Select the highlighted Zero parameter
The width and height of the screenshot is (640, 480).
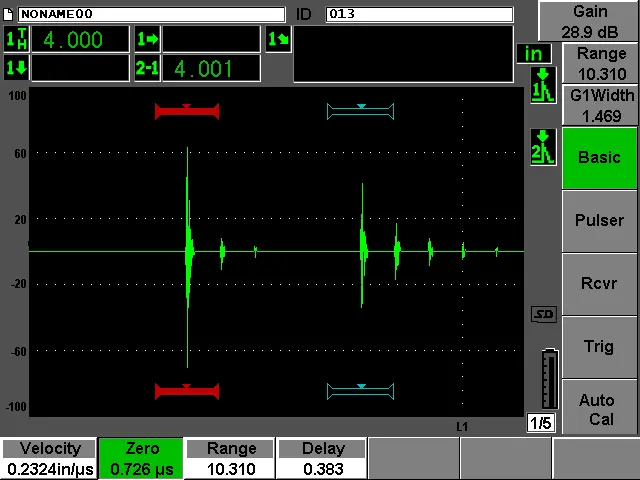tap(141, 459)
